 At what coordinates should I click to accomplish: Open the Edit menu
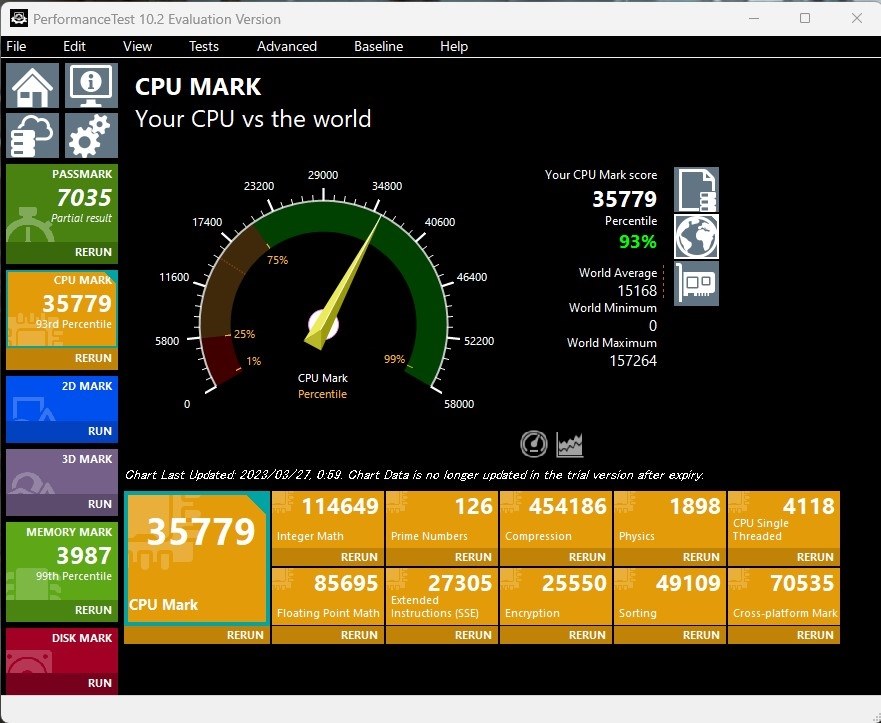tap(74, 46)
